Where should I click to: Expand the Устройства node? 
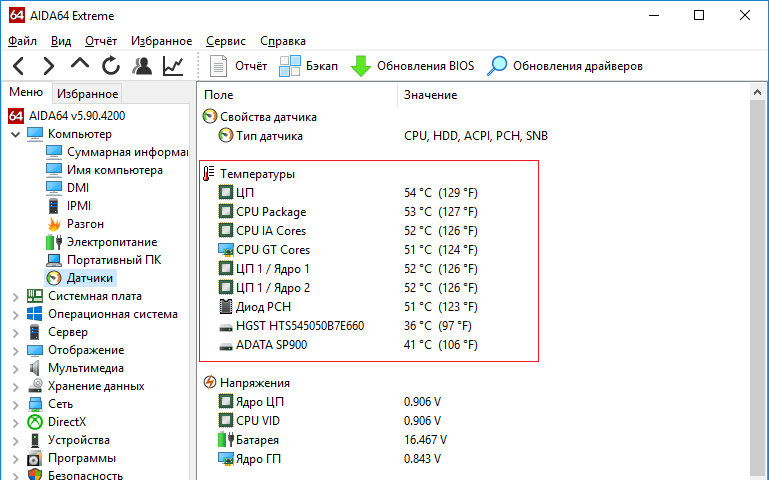point(15,440)
